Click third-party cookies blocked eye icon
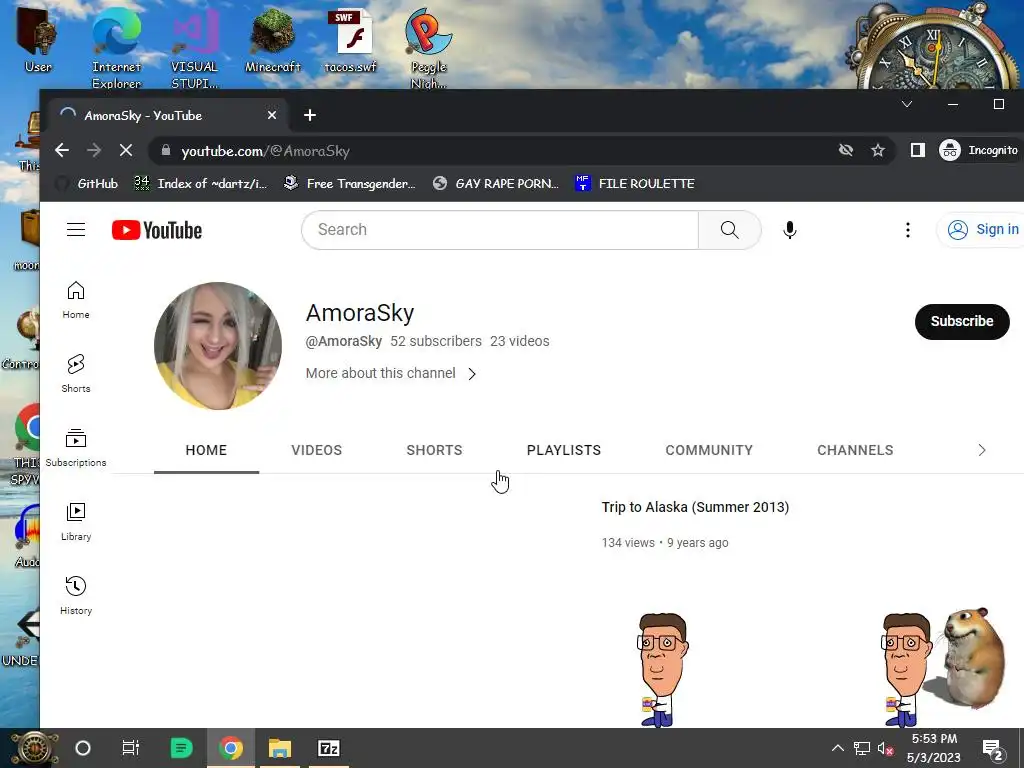Viewport: 1024px width, 768px height. [x=846, y=151]
